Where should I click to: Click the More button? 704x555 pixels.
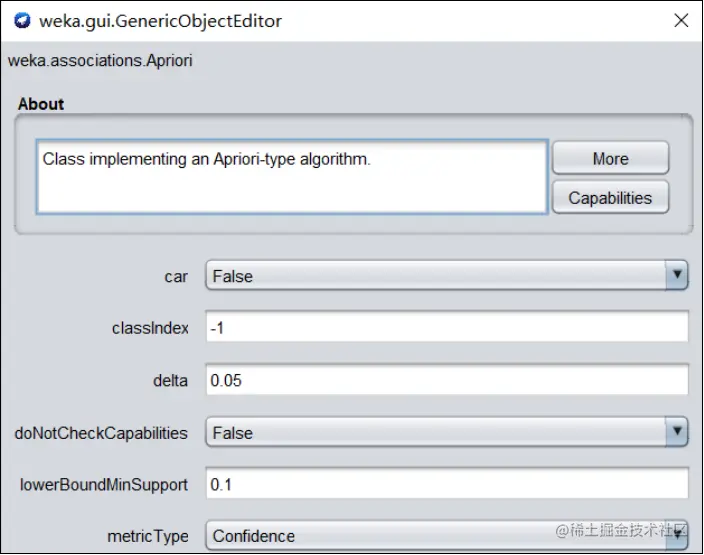(610, 158)
